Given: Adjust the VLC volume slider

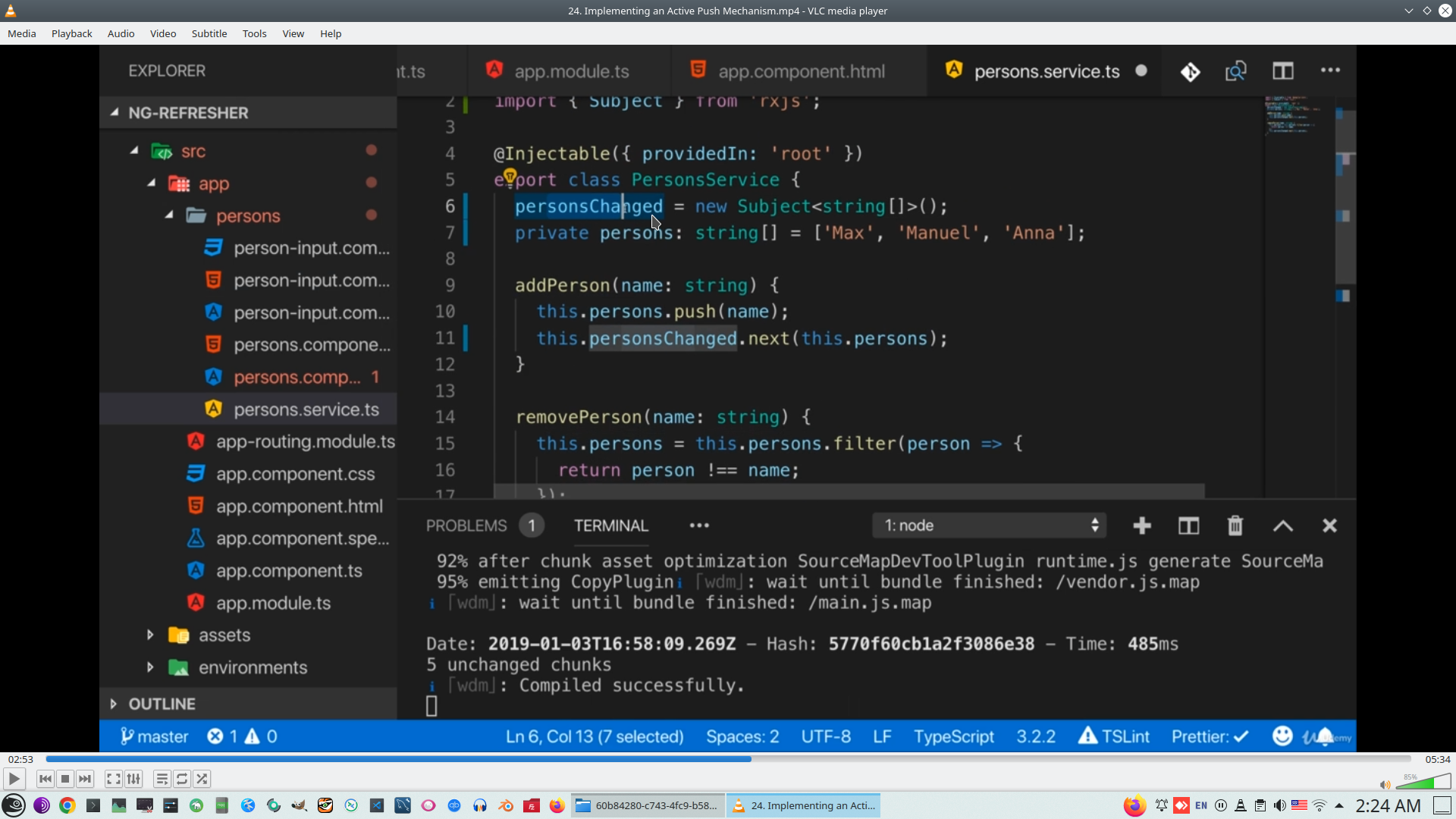Looking at the screenshot, I should (x=1423, y=783).
